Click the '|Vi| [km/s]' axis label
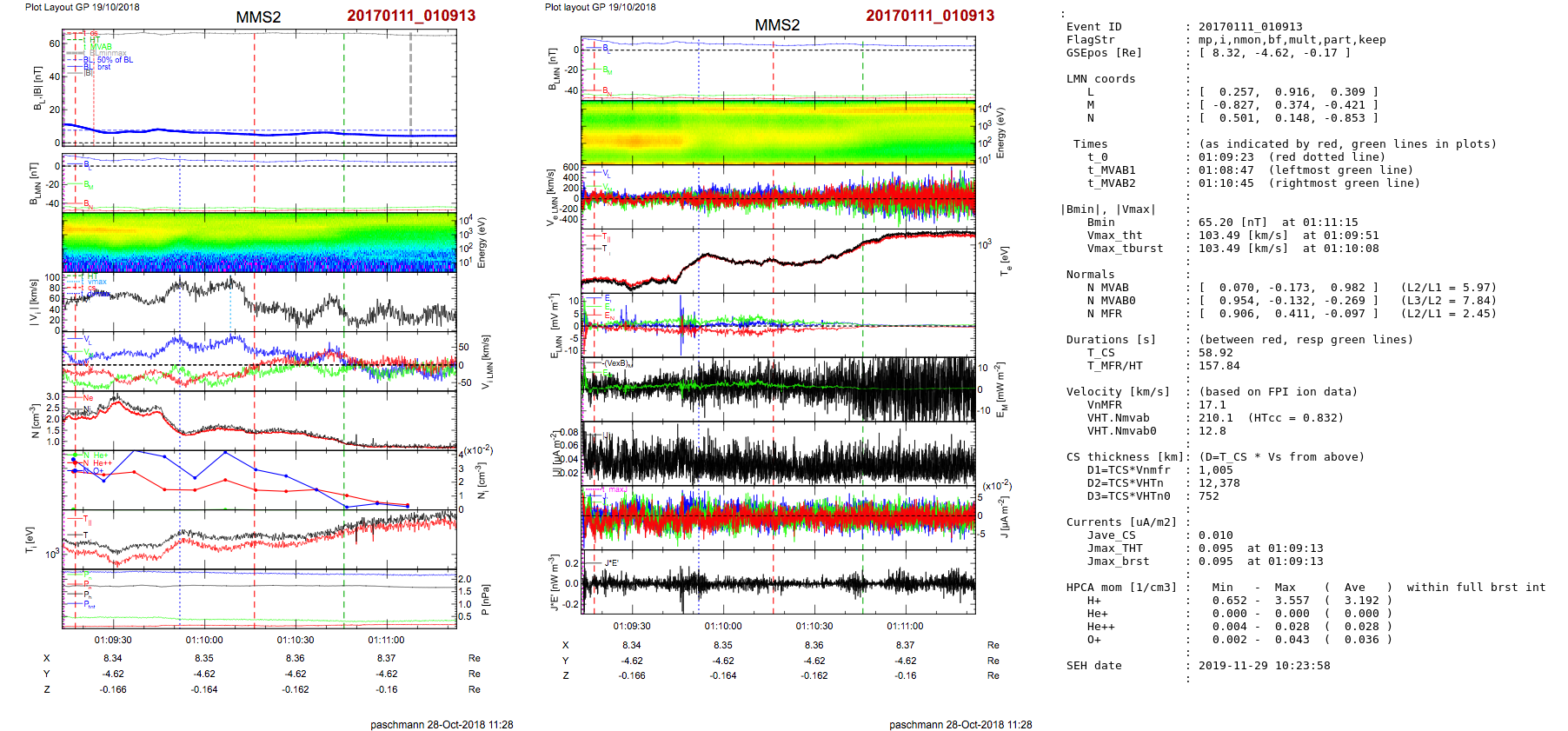 [x=33, y=302]
